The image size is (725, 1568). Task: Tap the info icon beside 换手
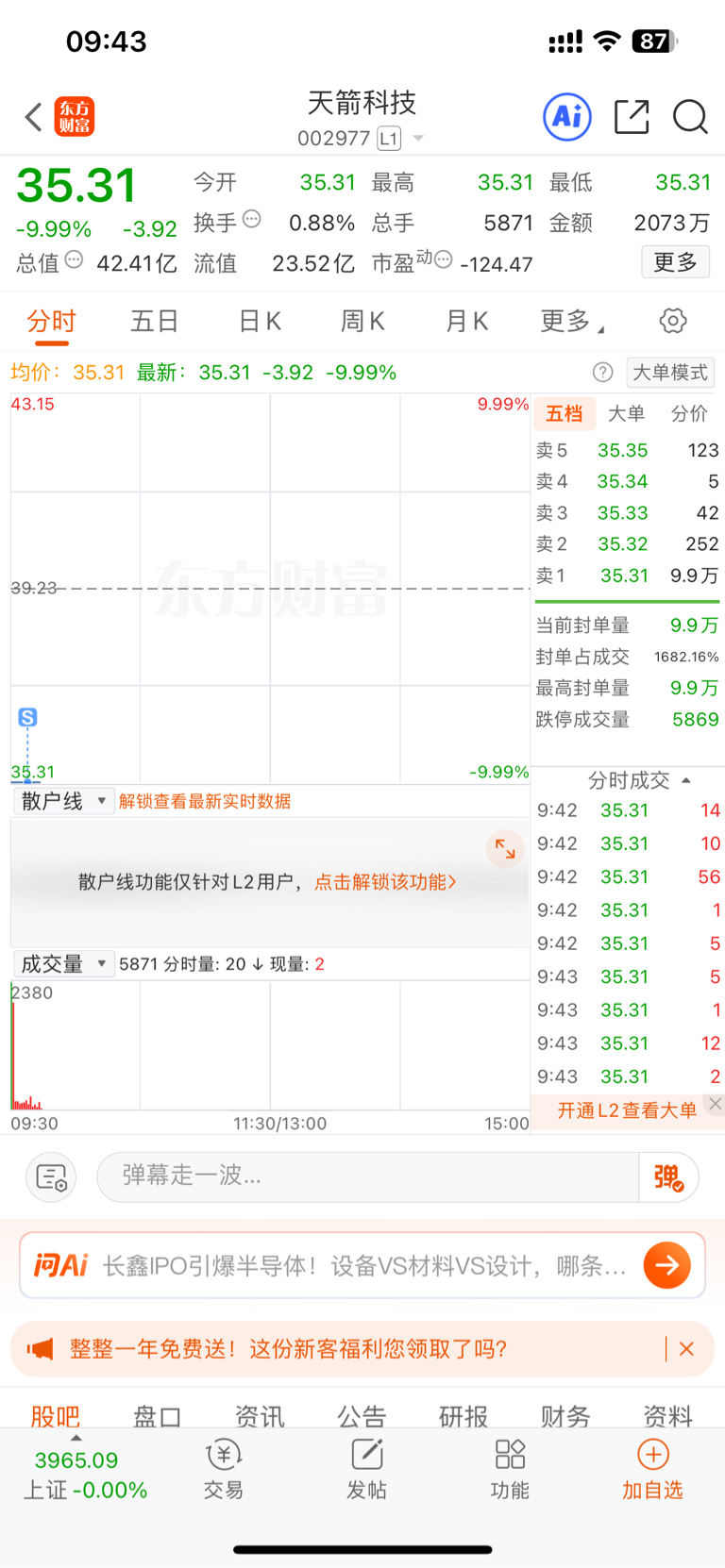(x=251, y=219)
